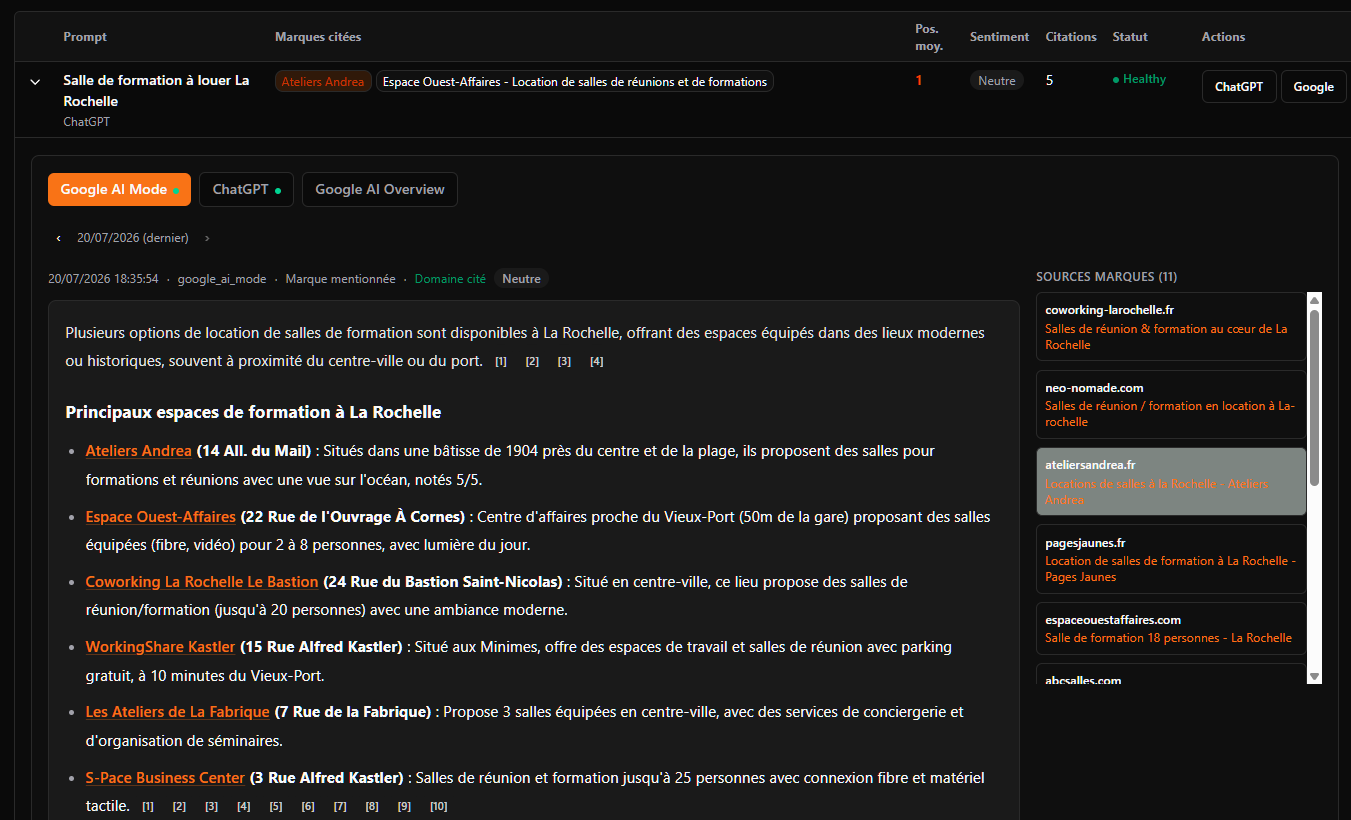Click citation [5] after the S-Pace entry
Viewport: 1351px width, 820px height.
click(276, 806)
